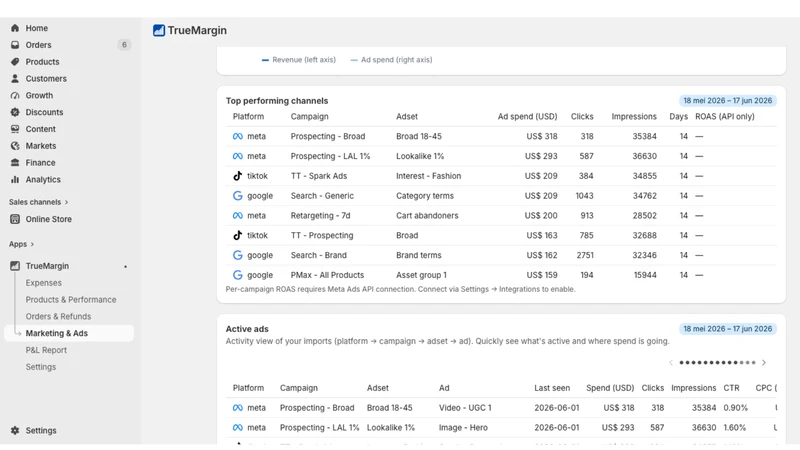The width and height of the screenshot is (800, 450).
Task: Click the meta icon in Retargeting - 7d row
Action: pyautogui.click(x=238, y=216)
